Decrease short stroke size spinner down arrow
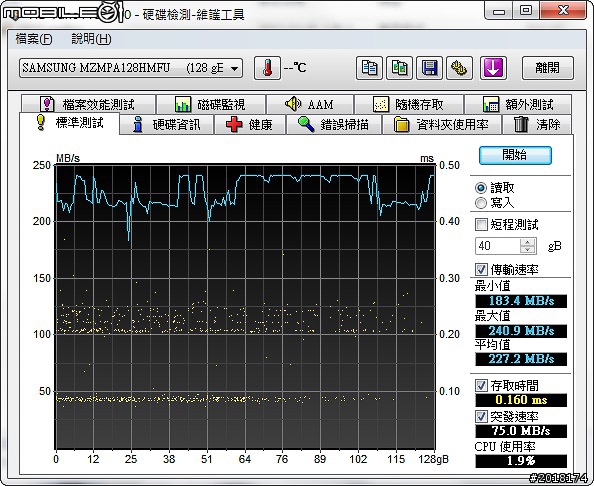 527,250
